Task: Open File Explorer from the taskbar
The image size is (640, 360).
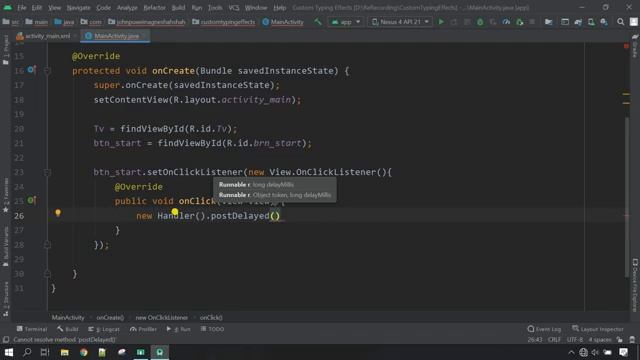Action: (64, 352)
